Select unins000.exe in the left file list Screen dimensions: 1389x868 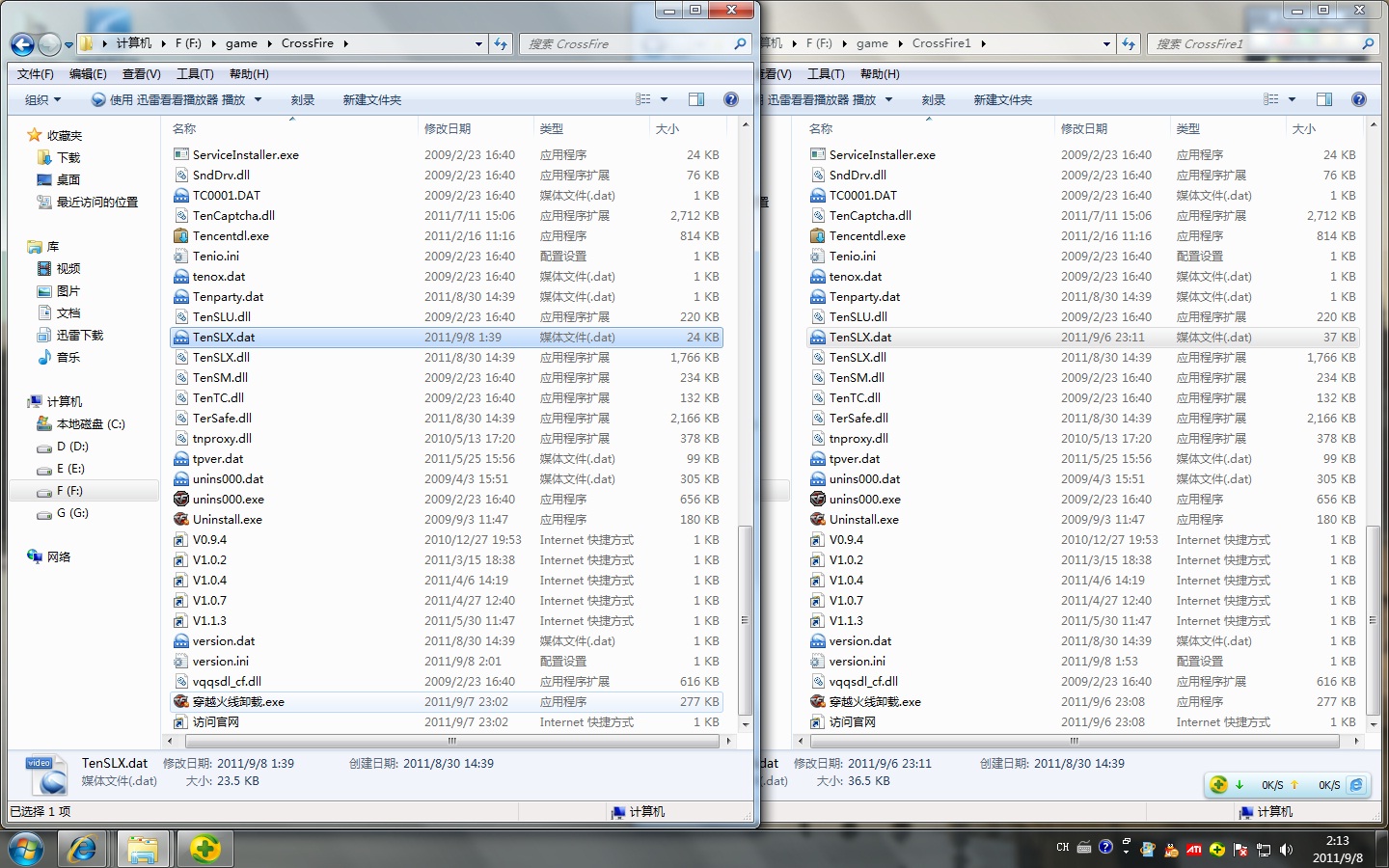[x=229, y=500]
